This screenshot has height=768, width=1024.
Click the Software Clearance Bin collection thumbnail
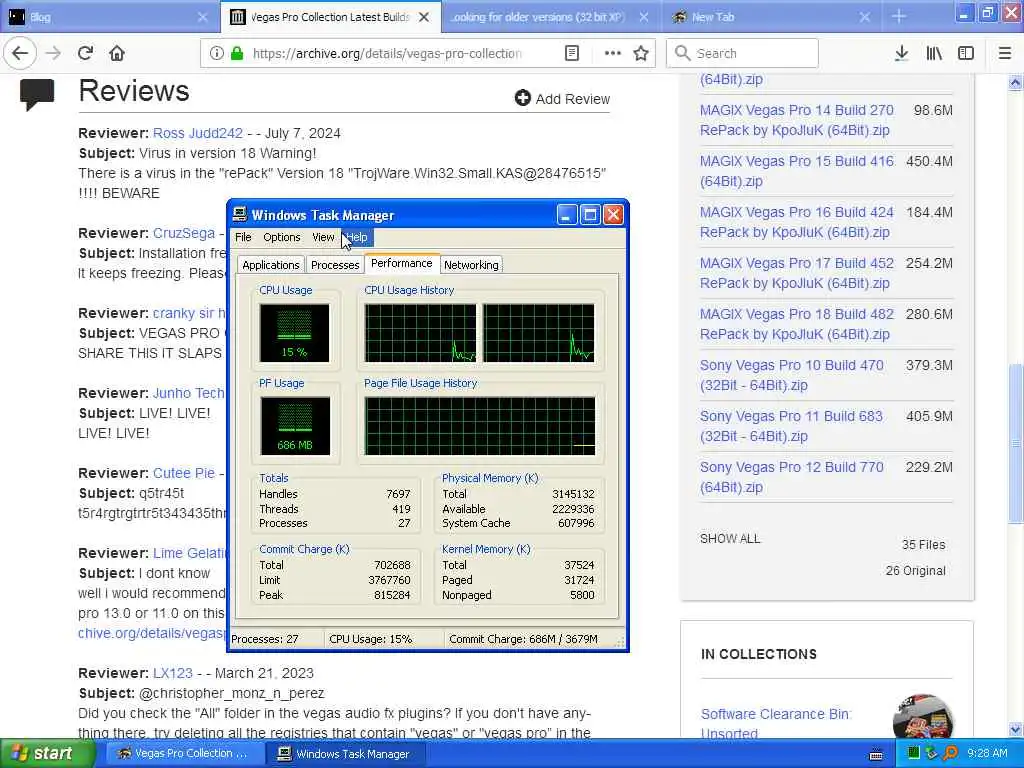[x=922, y=718]
